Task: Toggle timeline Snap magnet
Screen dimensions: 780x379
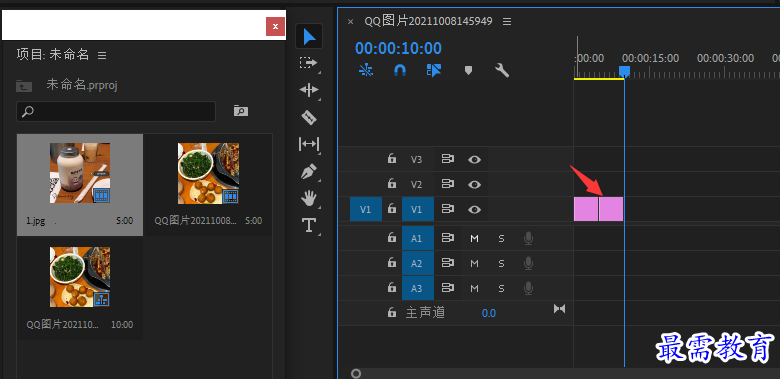Action: [x=400, y=71]
